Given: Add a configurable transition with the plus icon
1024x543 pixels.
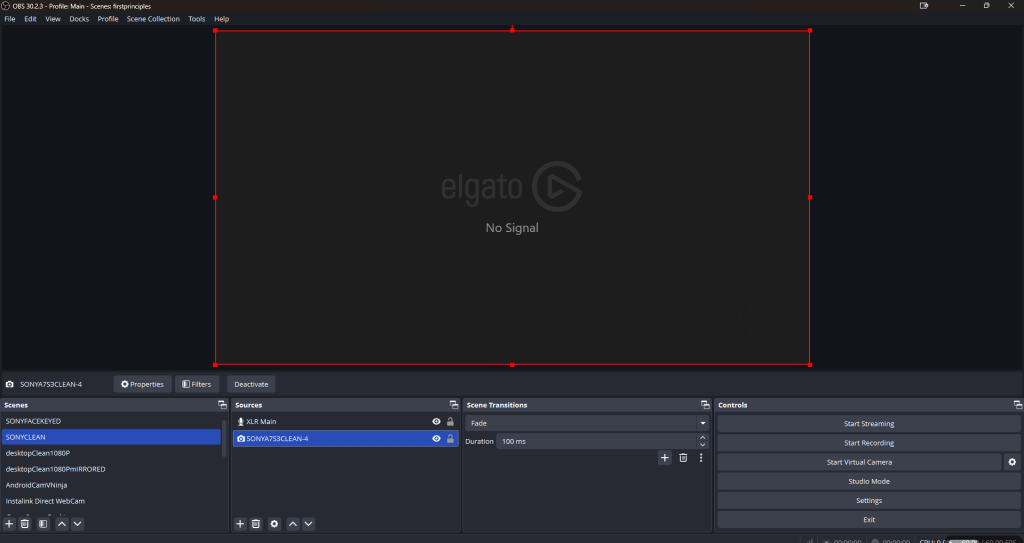Looking at the screenshot, I should 665,457.
